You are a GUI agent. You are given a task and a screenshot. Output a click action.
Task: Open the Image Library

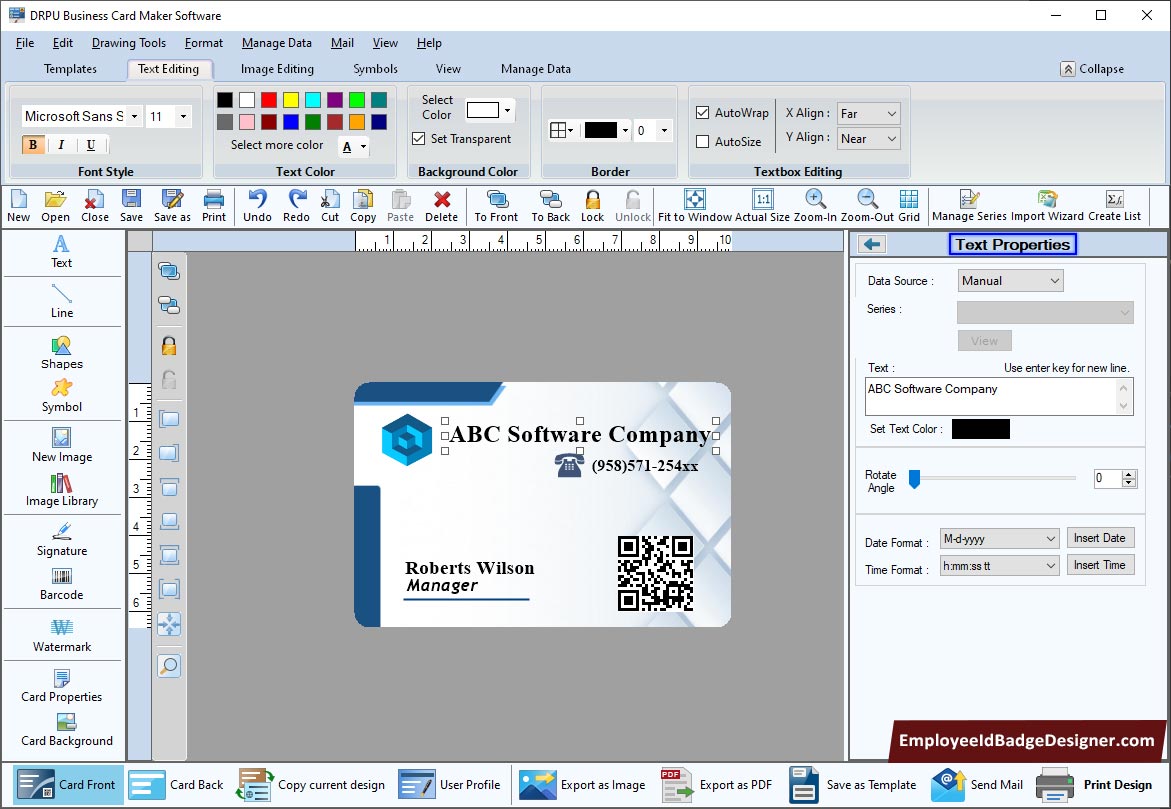(61, 490)
